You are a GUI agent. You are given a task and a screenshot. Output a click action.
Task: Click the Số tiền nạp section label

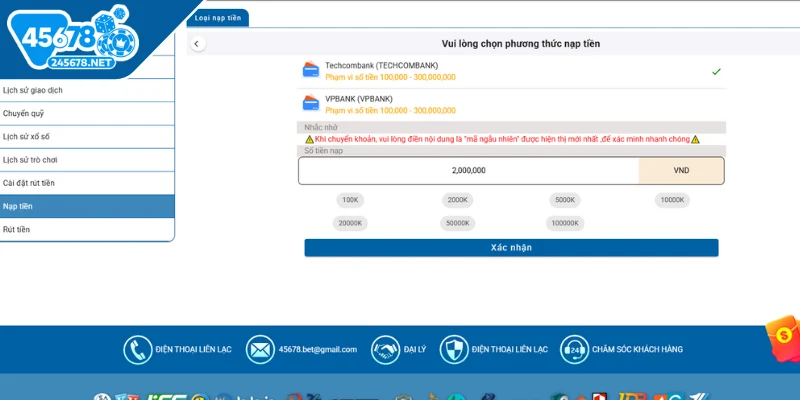point(324,151)
